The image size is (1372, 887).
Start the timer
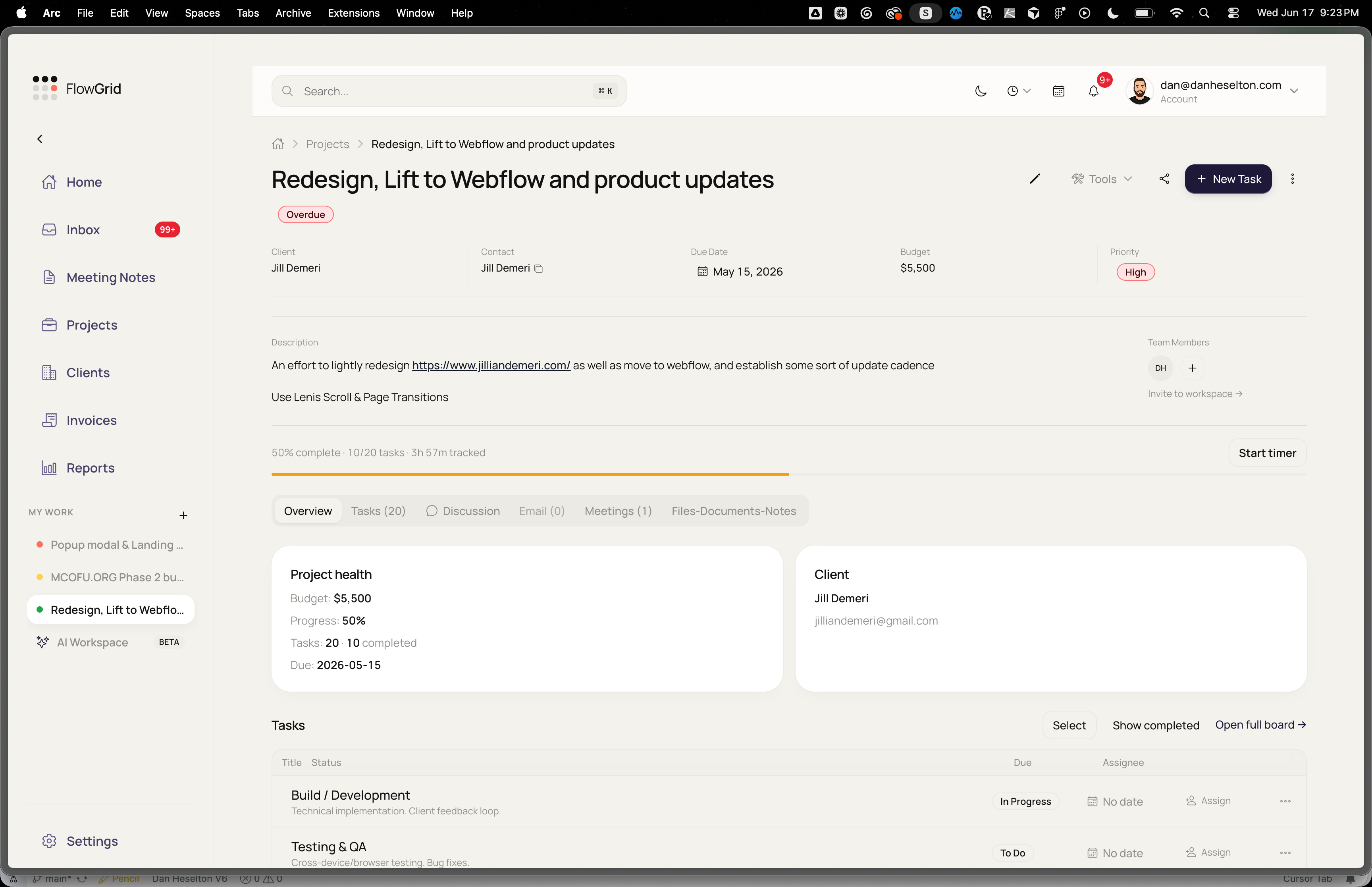pos(1267,453)
